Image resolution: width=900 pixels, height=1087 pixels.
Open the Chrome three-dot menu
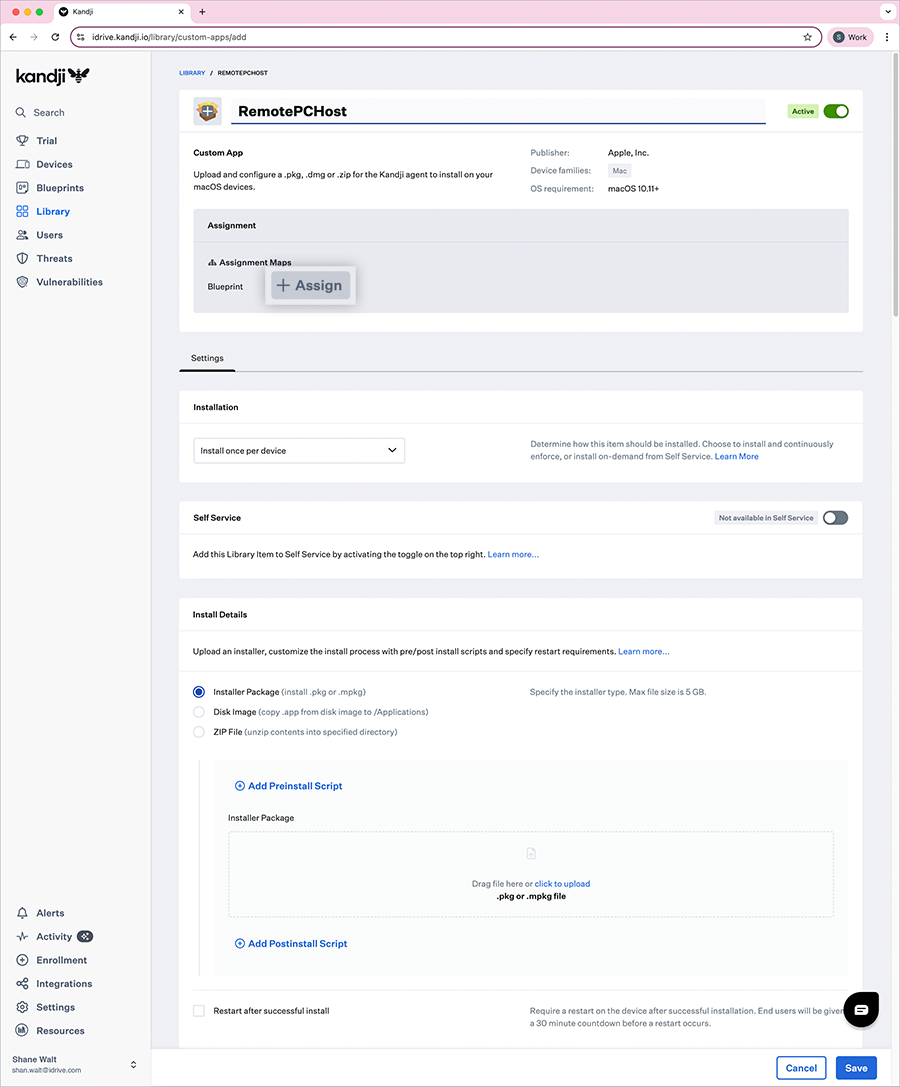point(886,37)
